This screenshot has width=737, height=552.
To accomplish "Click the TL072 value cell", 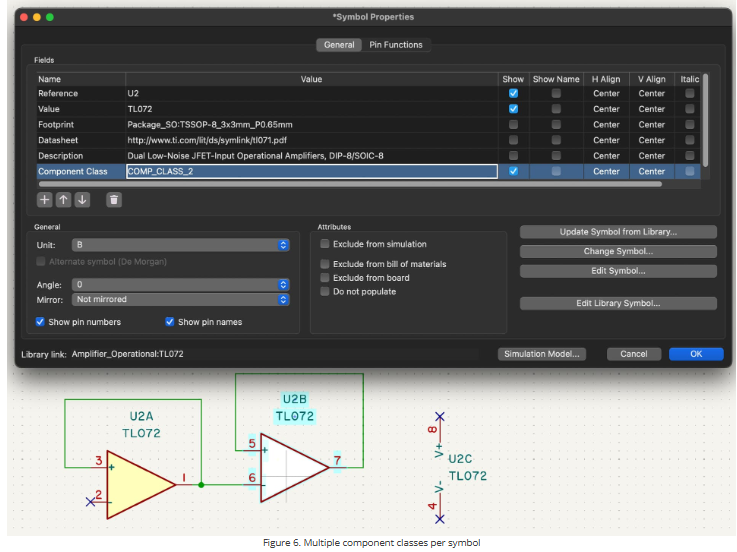I will 312,109.
